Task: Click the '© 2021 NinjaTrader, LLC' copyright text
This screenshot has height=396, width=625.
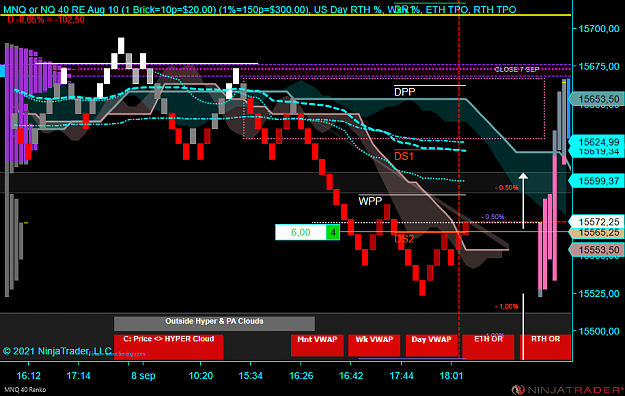Action: [57, 351]
